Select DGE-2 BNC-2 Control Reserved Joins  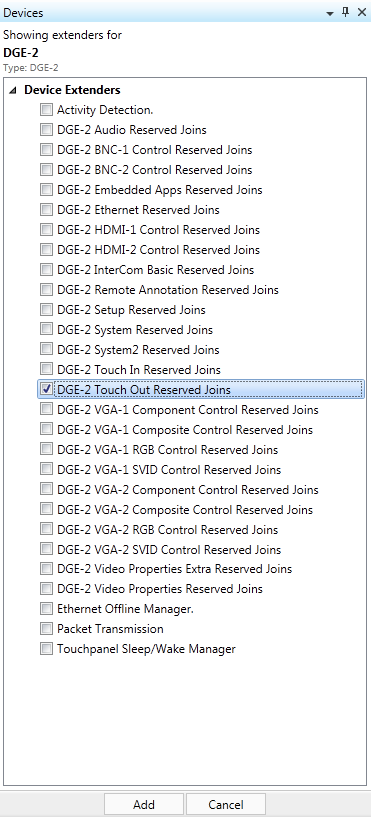pyautogui.click(x=154, y=170)
